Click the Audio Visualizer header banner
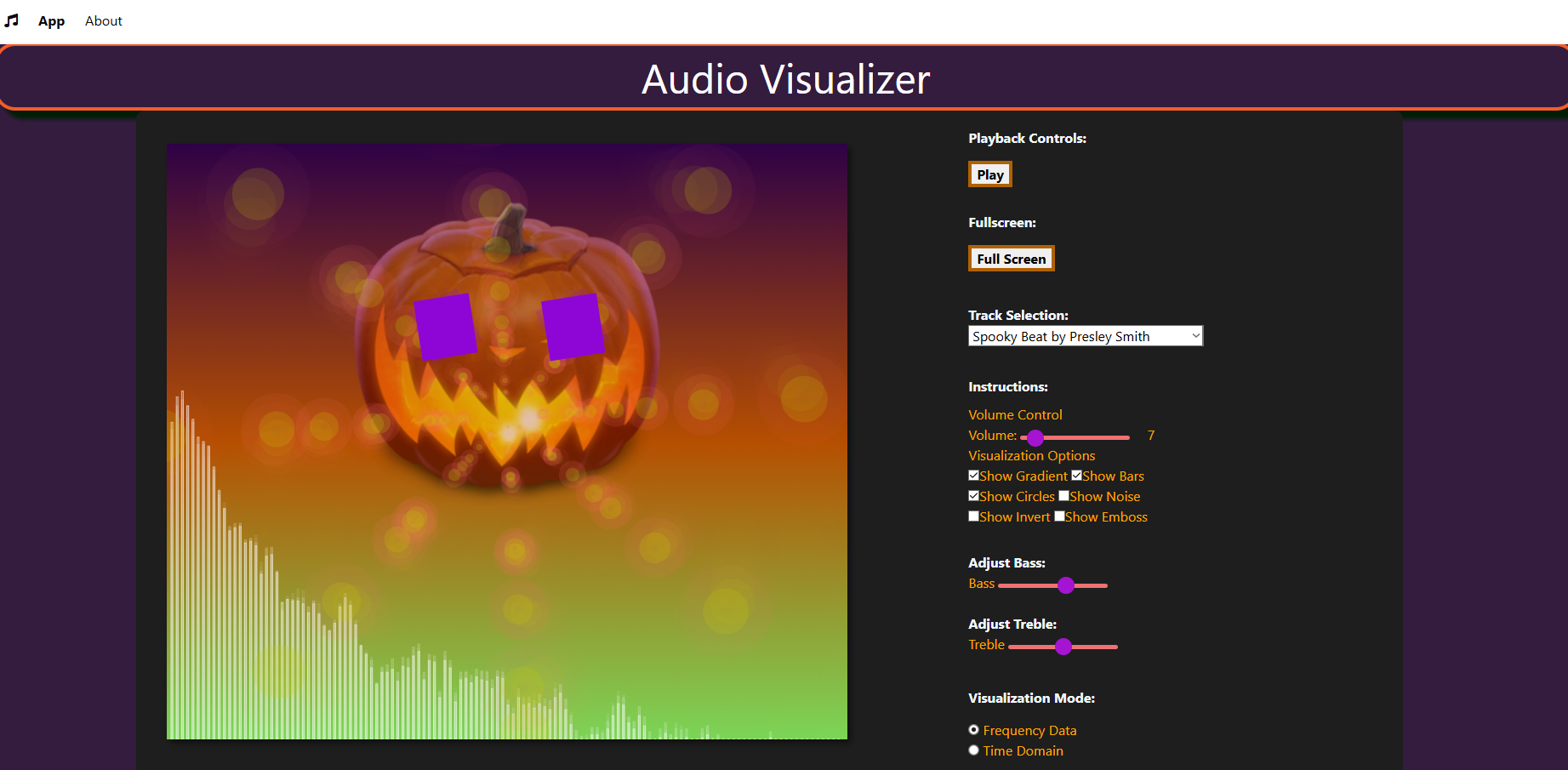The image size is (1568, 770). 784,78
